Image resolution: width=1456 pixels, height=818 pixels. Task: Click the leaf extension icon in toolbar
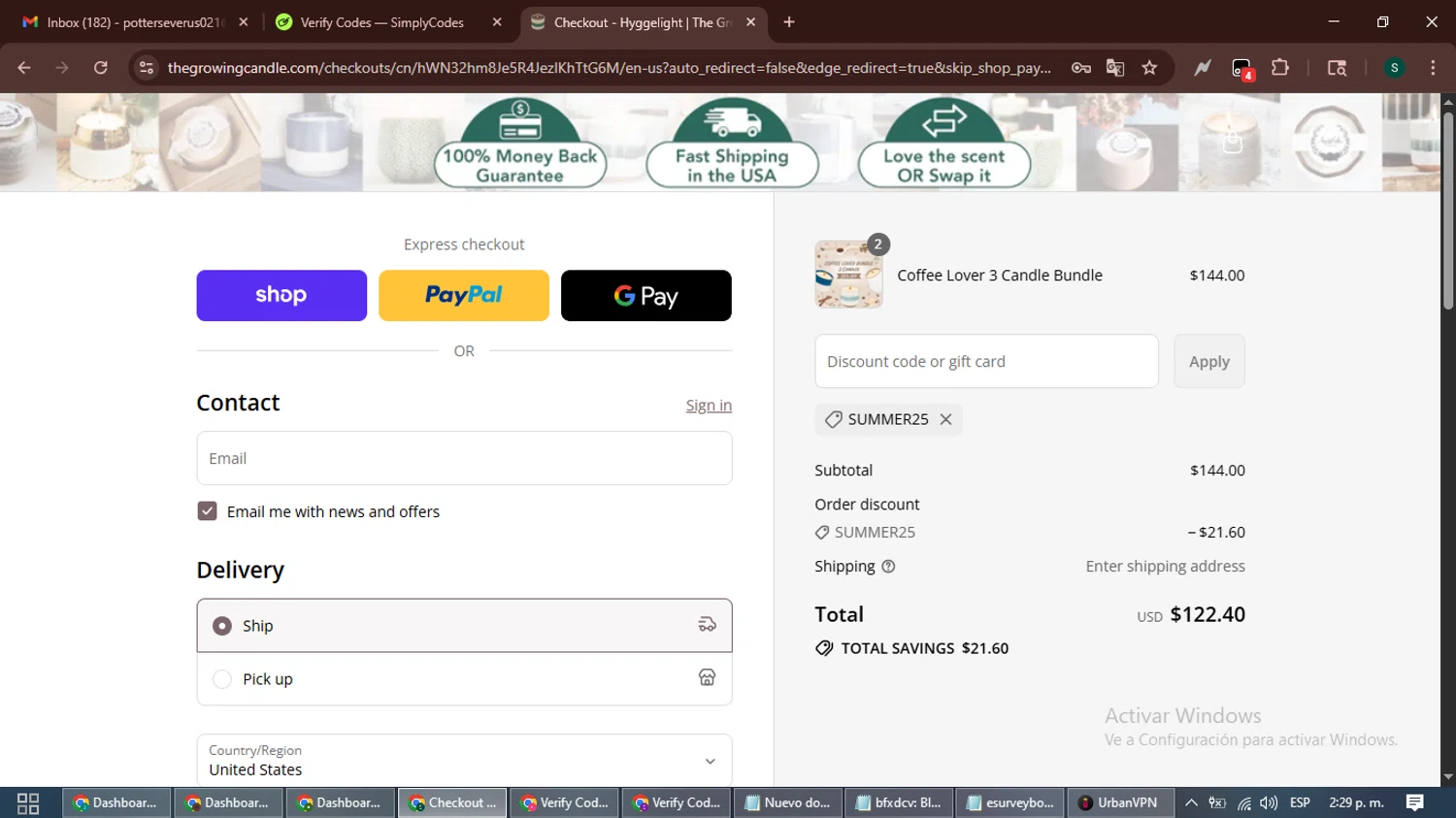tap(1203, 68)
